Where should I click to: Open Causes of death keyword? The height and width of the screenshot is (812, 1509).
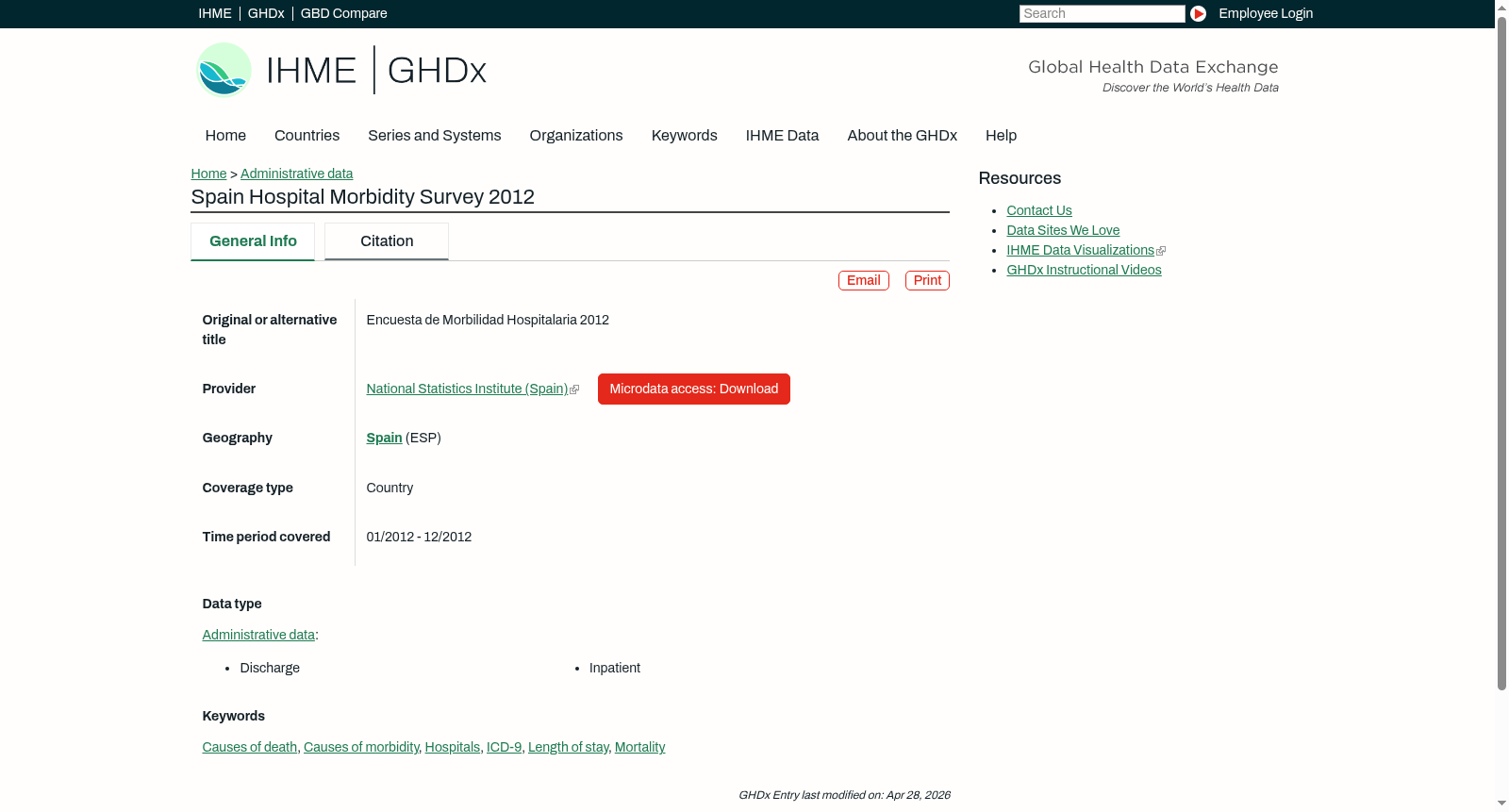pos(249,747)
